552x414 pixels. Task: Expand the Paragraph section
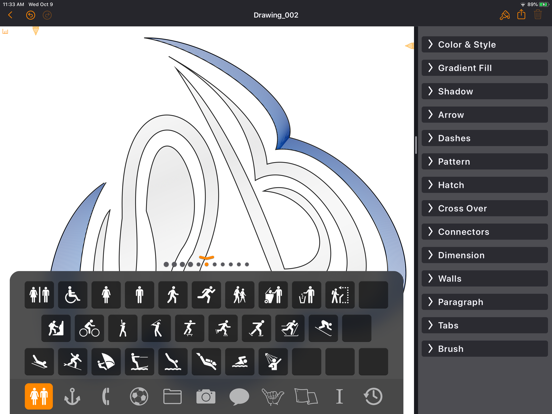(485, 302)
